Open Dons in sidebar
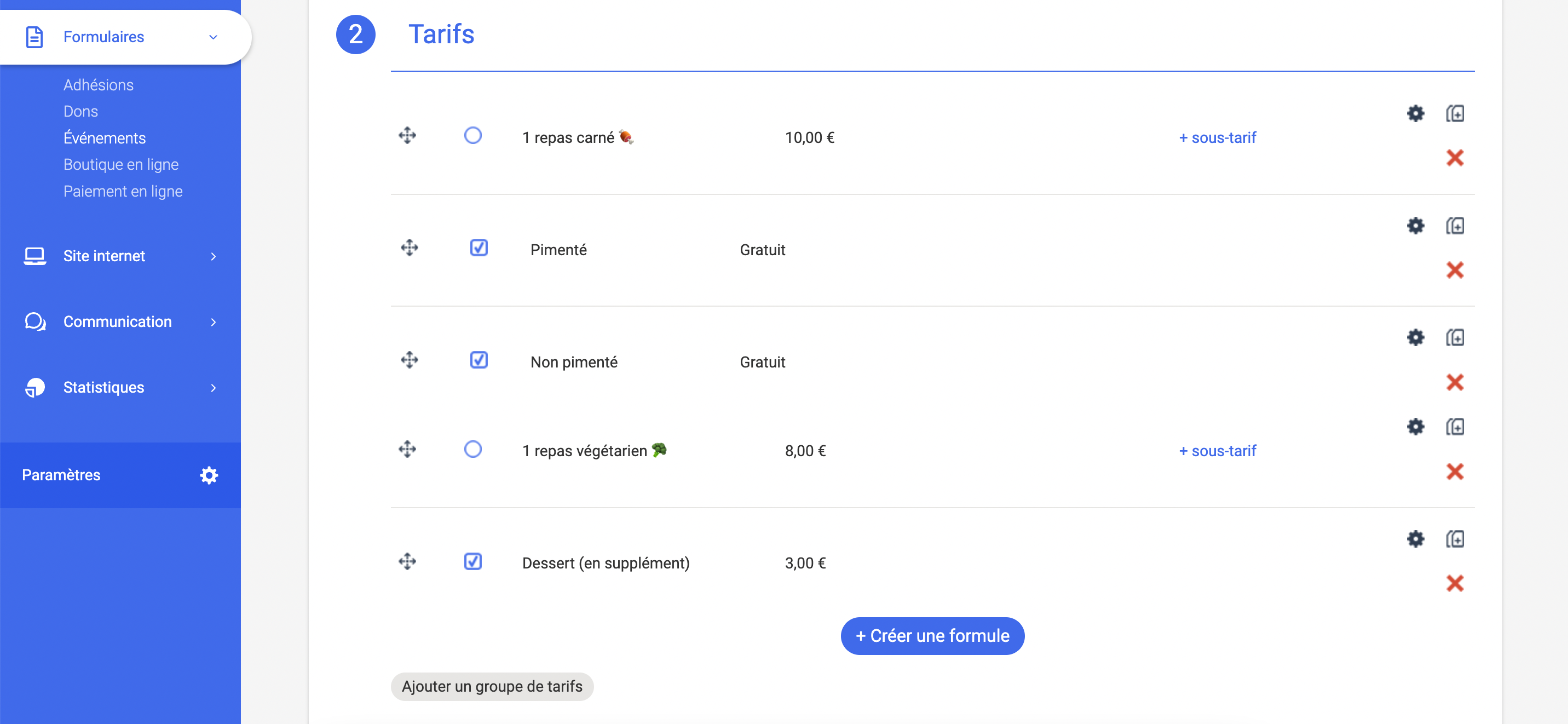 (x=80, y=111)
